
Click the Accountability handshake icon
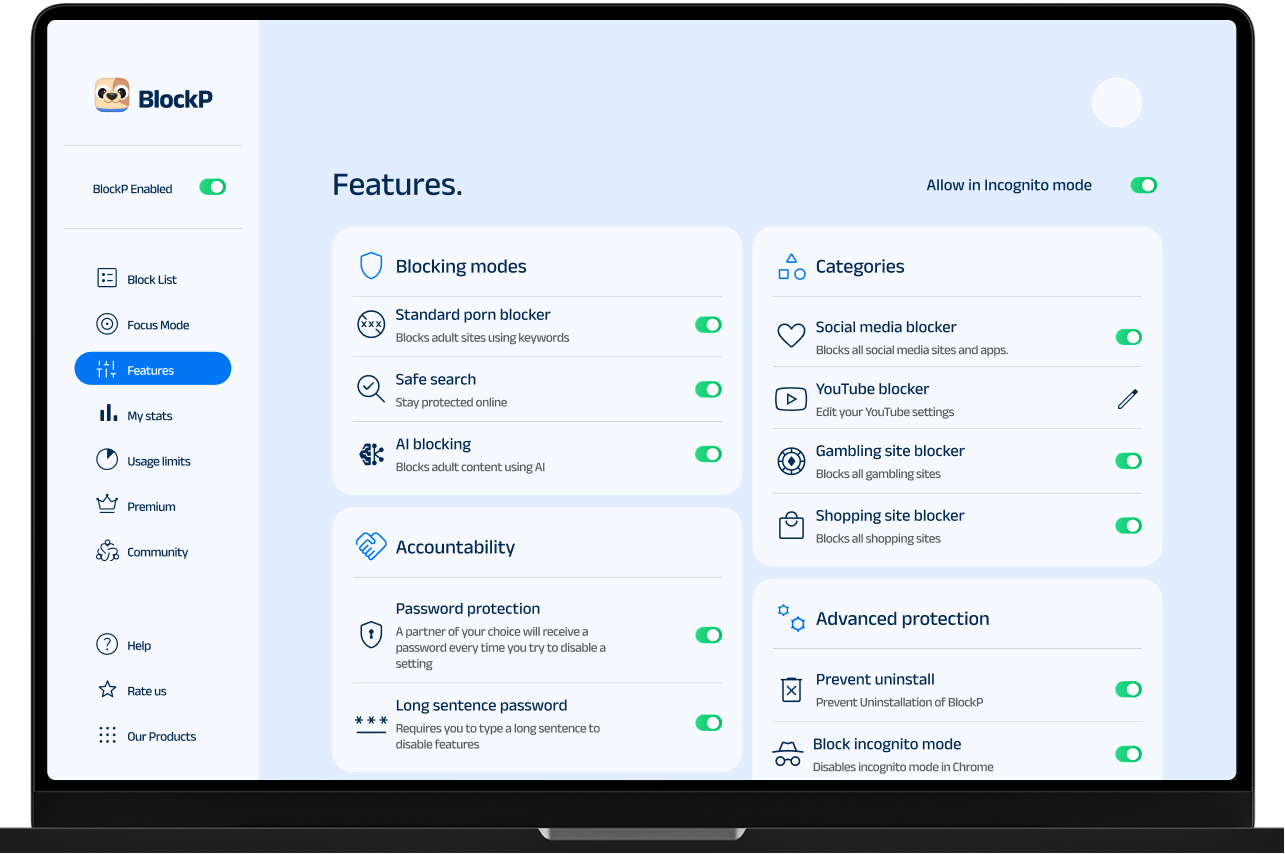point(371,546)
